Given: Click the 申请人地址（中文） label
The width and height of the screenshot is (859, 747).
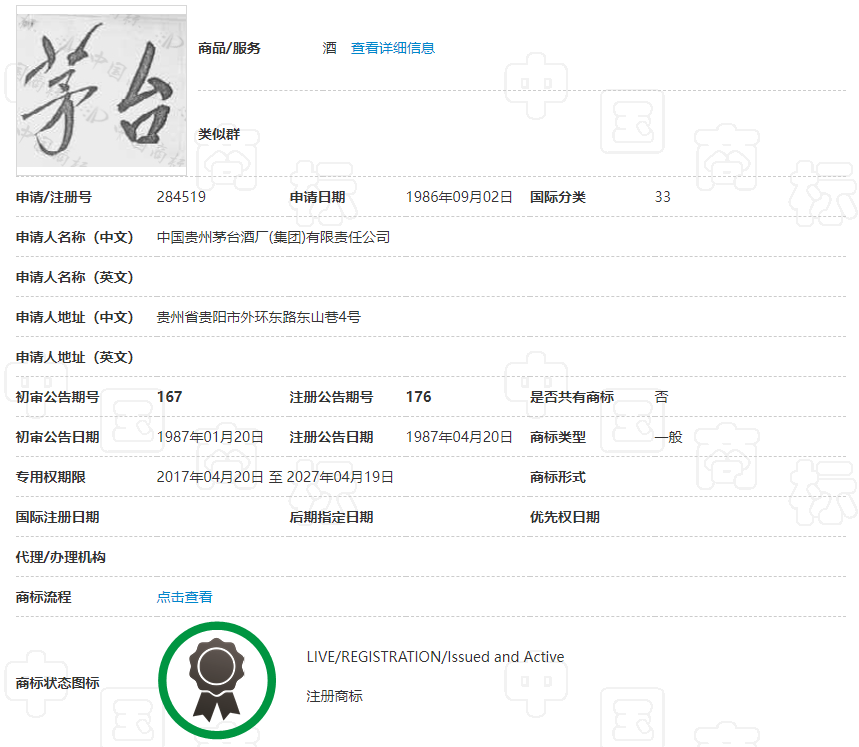Looking at the screenshot, I should [75, 317].
